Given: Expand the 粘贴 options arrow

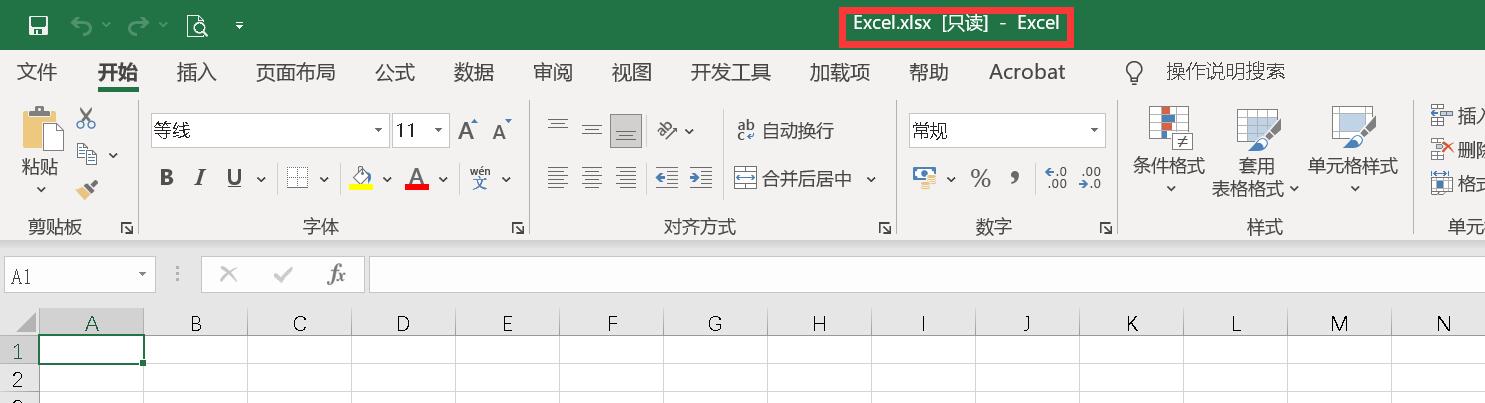Looking at the screenshot, I should coord(41,189).
